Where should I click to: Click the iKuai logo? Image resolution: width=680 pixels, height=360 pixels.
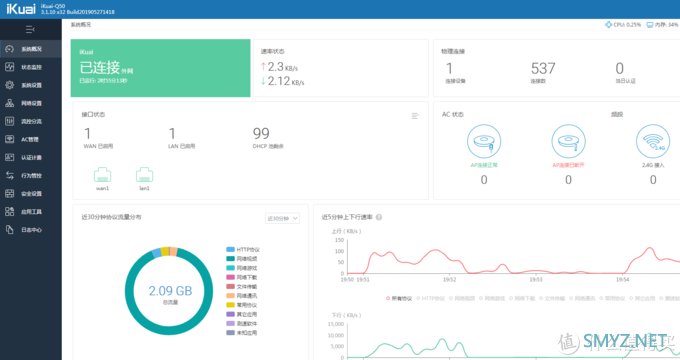click(x=21, y=9)
